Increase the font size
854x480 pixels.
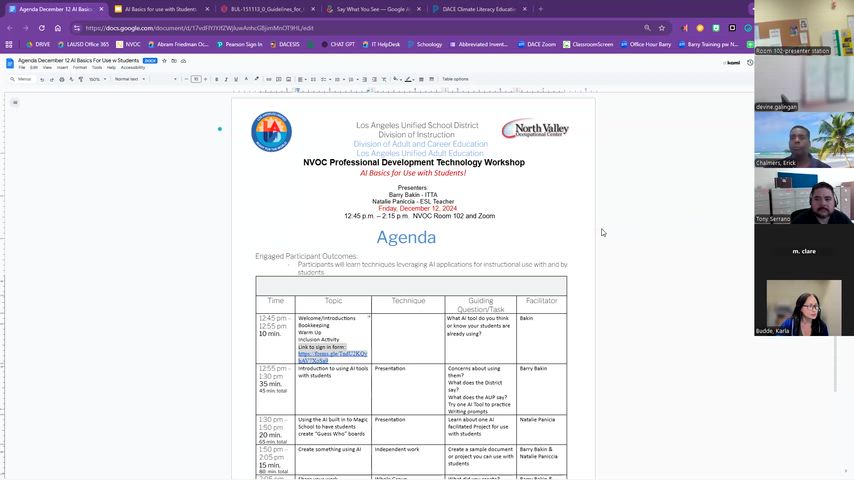(205, 79)
